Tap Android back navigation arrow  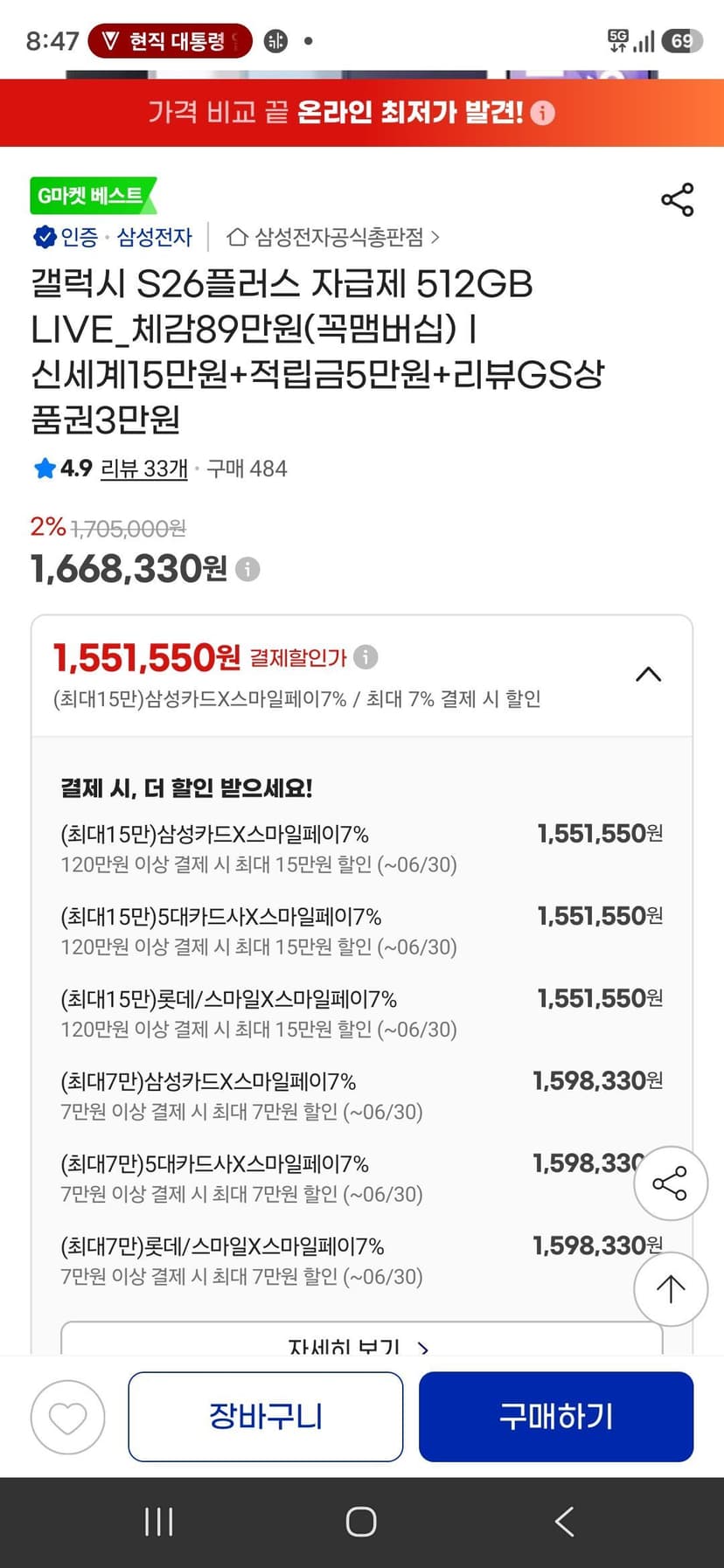tap(564, 1522)
